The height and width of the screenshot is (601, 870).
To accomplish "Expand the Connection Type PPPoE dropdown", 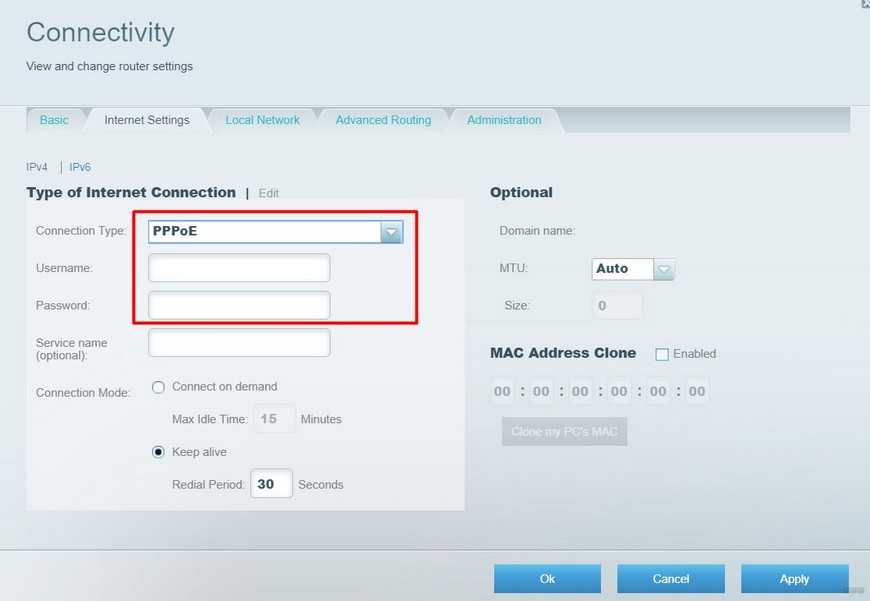I will pyautogui.click(x=391, y=232).
